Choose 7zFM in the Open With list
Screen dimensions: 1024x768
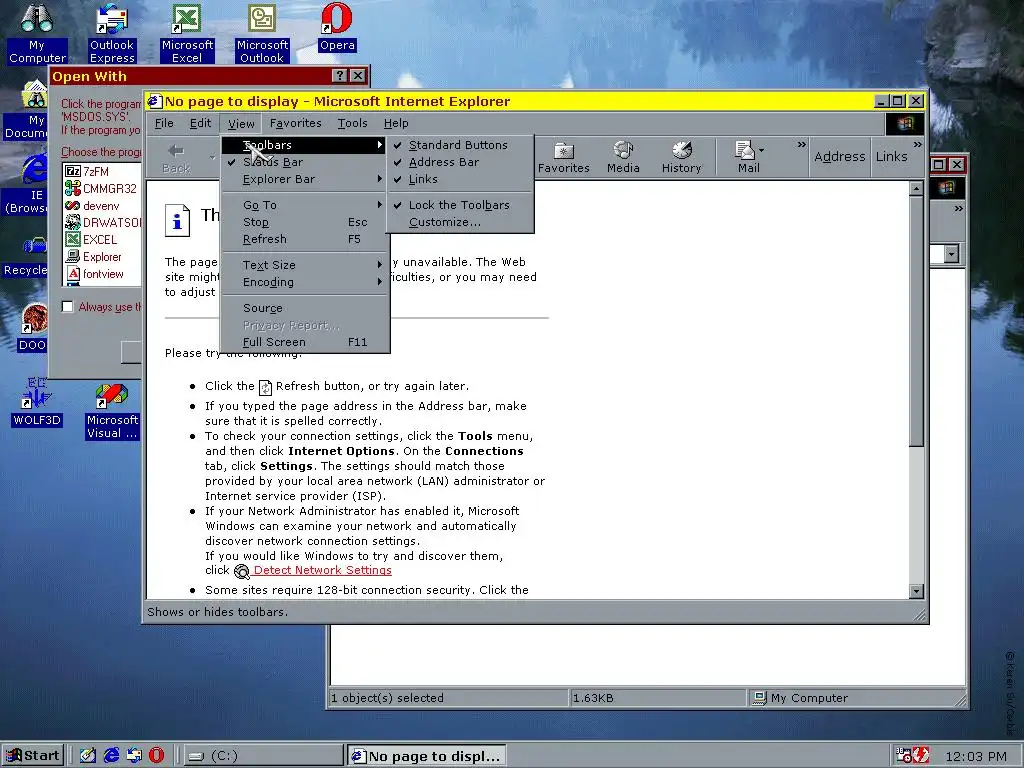[88, 171]
